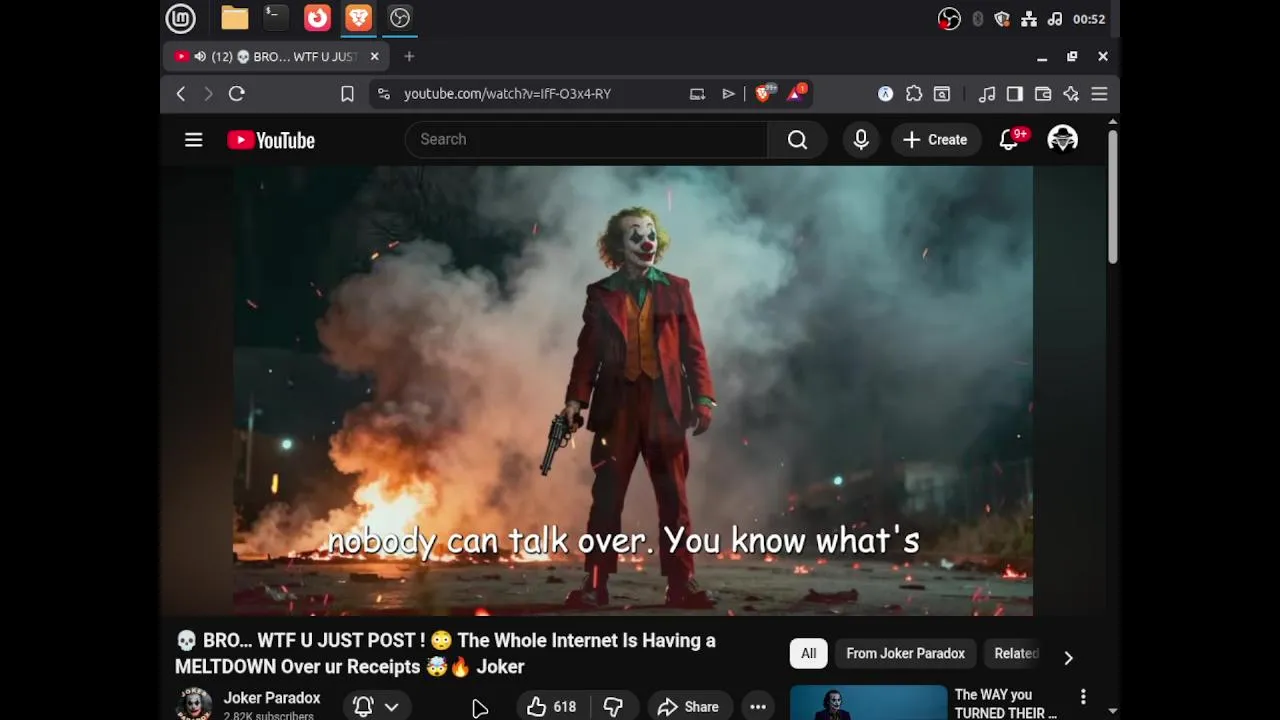Open the Joker Paradox channel avatar

coord(193,704)
